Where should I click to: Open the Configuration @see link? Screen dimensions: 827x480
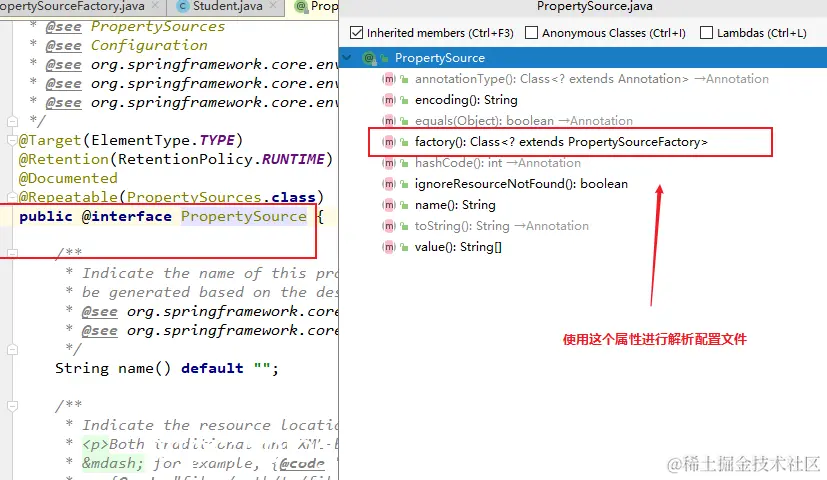pos(149,45)
